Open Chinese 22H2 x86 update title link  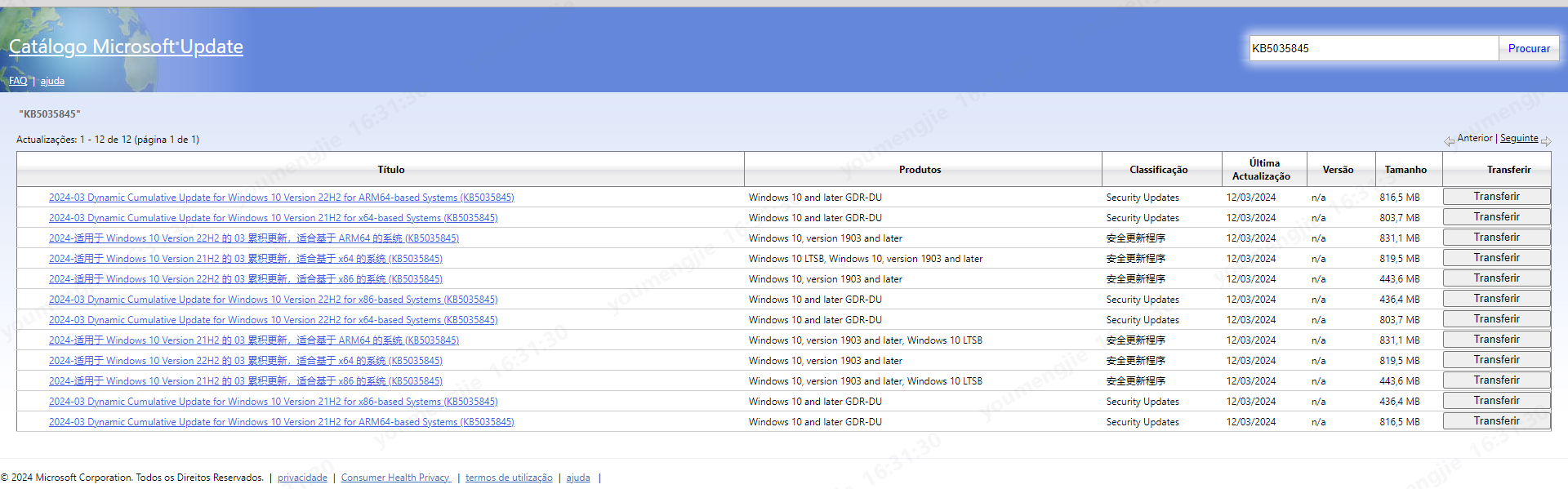coord(246,279)
